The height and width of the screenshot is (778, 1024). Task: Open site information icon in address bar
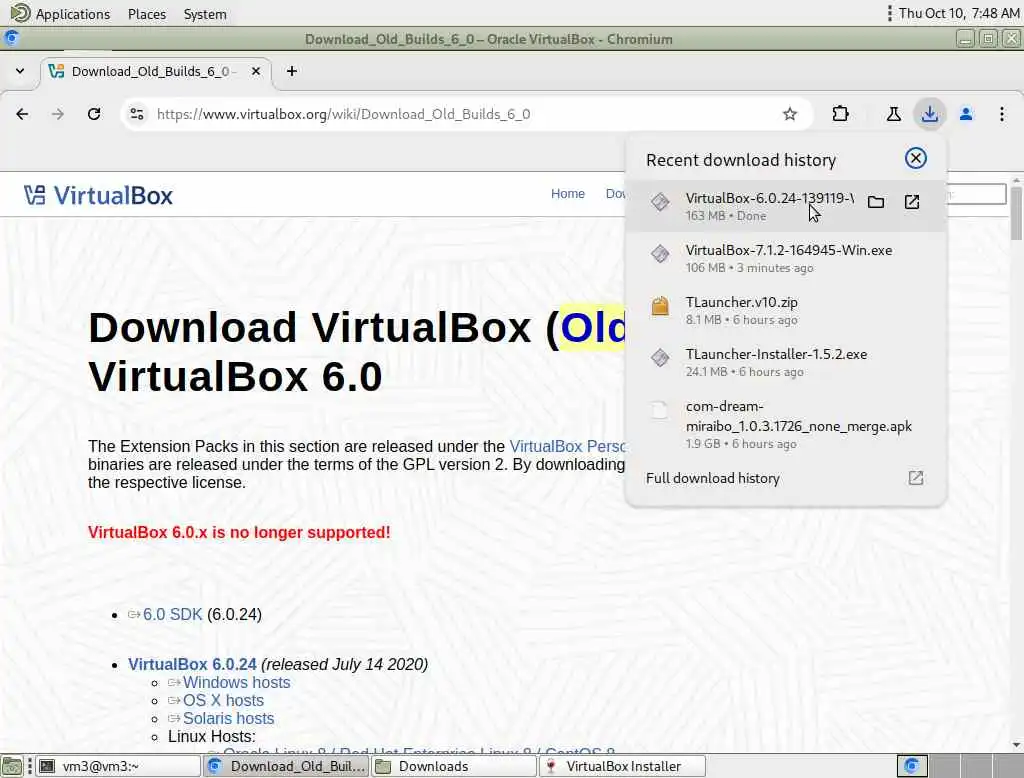point(136,114)
